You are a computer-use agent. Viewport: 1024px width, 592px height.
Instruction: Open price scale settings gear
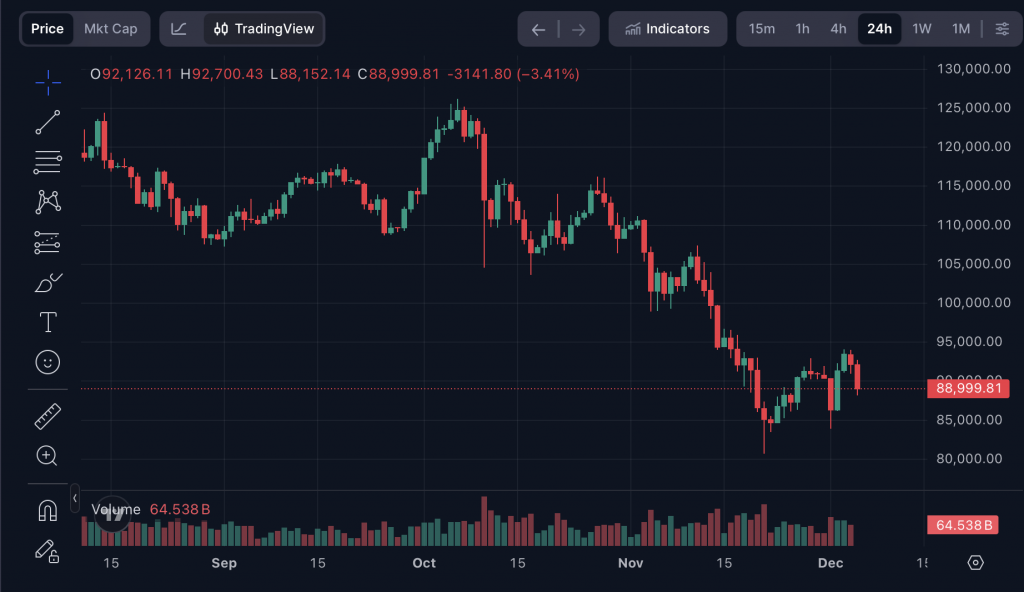[x=976, y=562]
